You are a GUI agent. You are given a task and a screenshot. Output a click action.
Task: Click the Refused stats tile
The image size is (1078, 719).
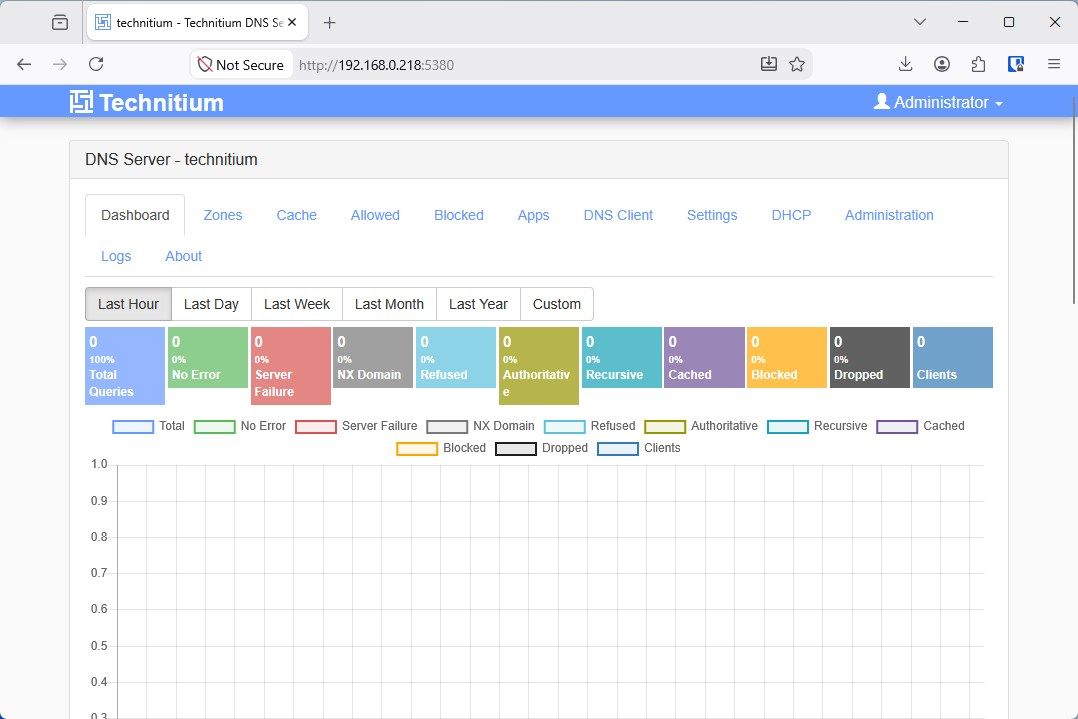(456, 357)
